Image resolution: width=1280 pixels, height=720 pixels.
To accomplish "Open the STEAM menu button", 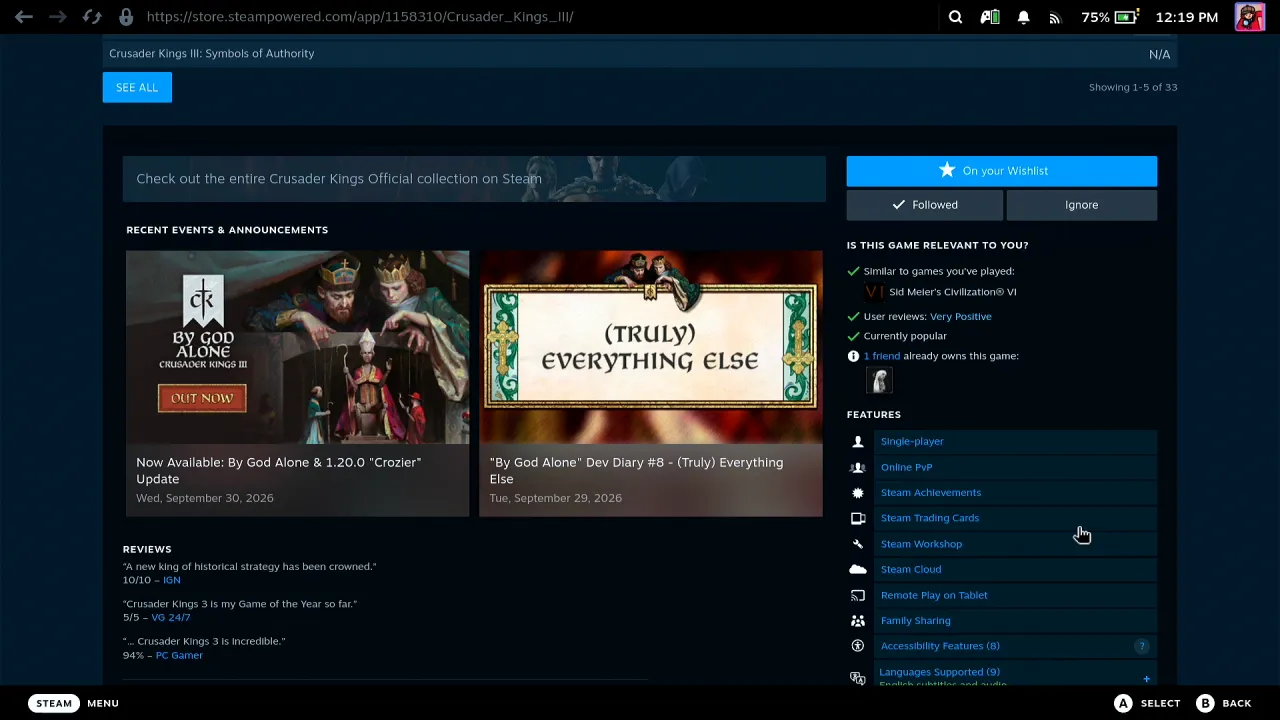I will click(x=54, y=703).
